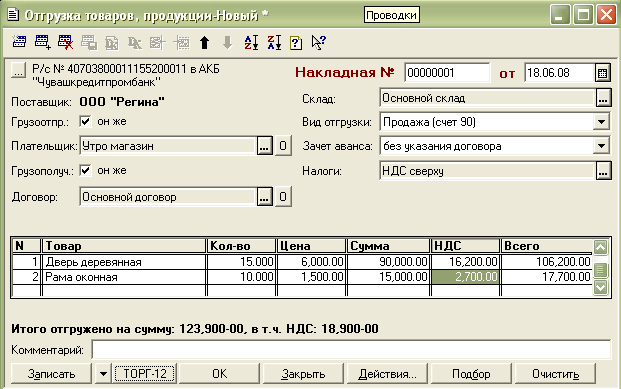Open Договор card with O button
Viewport: 621px width, 389px height.
click(283, 196)
